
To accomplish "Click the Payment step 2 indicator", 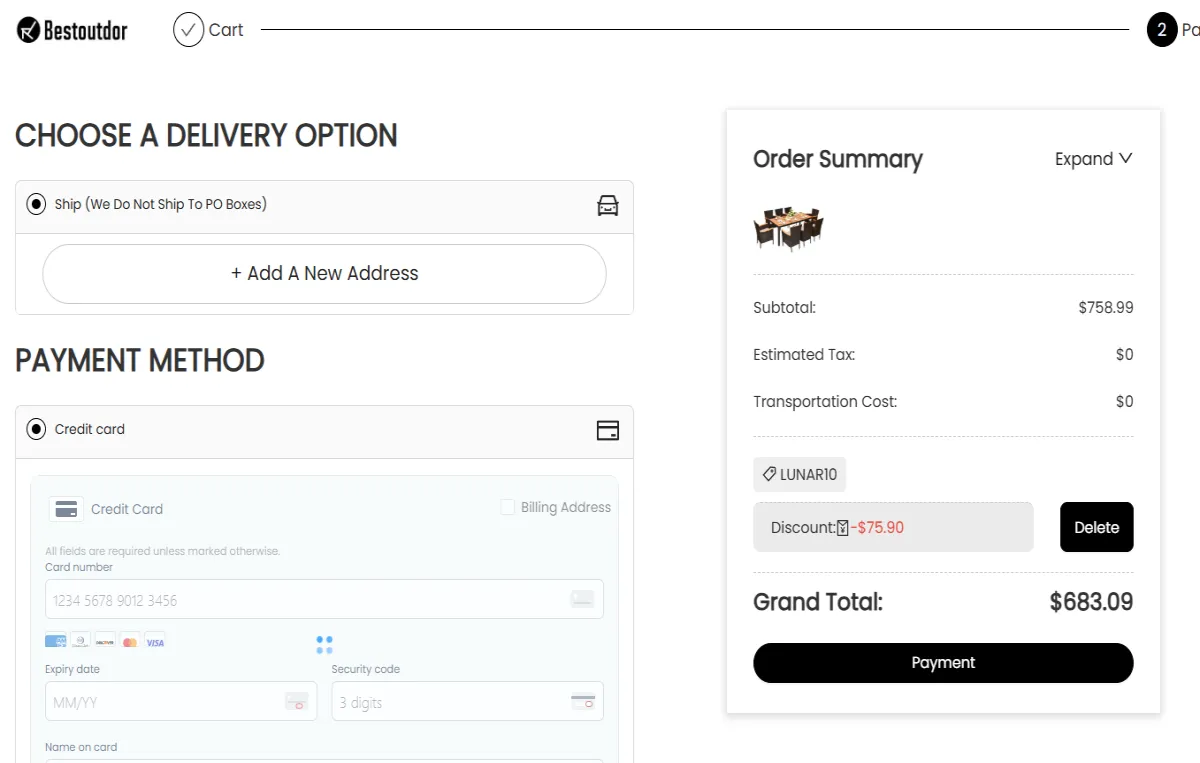I will click(1161, 30).
